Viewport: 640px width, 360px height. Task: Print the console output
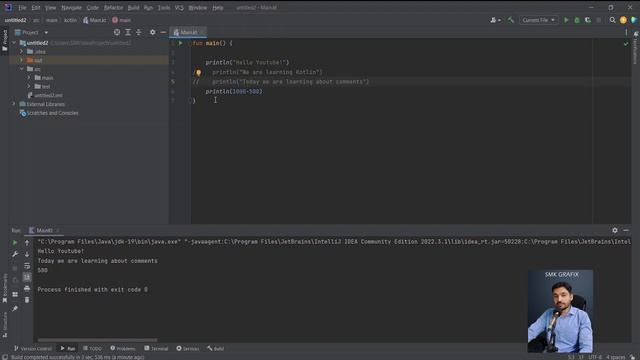27,289
